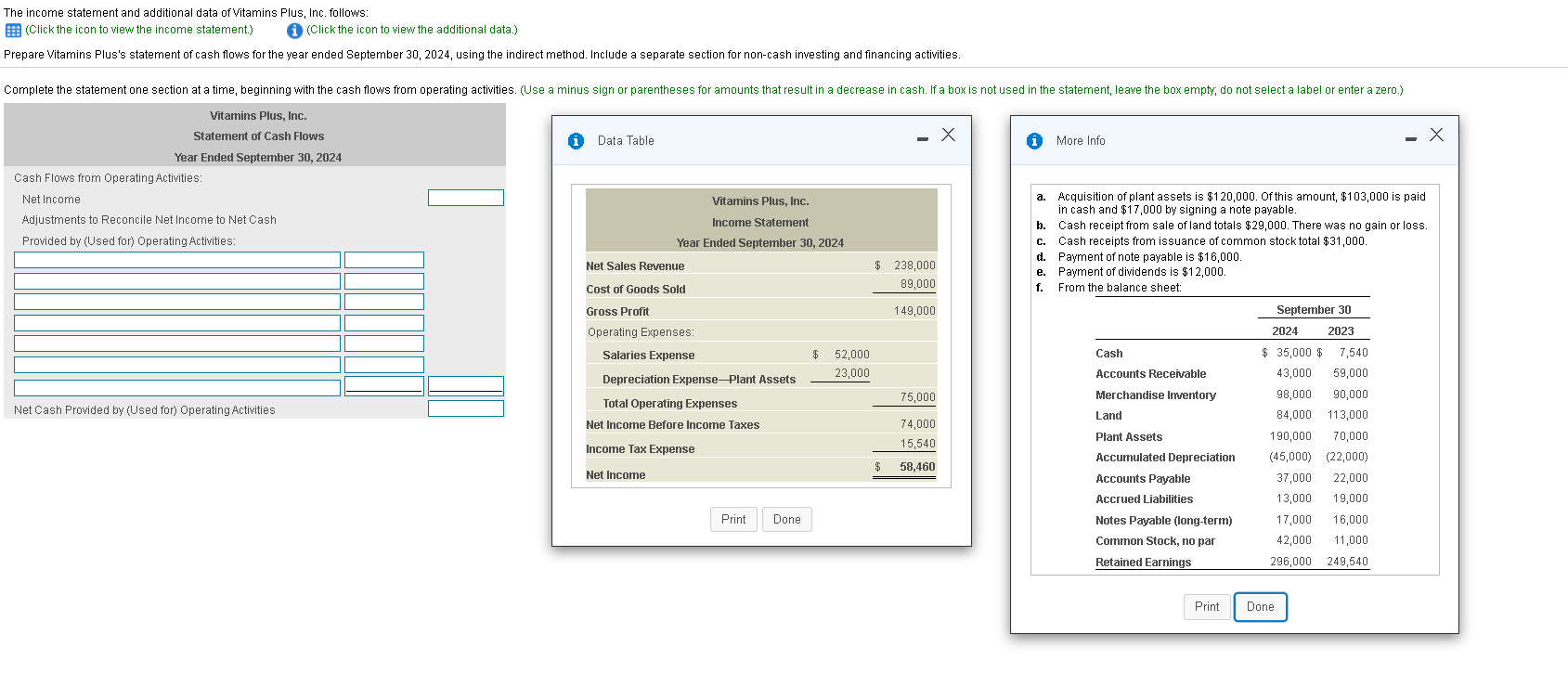The width and height of the screenshot is (1568, 686).
Task: Click the info icon beside Data Table title
Action: point(576,141)
